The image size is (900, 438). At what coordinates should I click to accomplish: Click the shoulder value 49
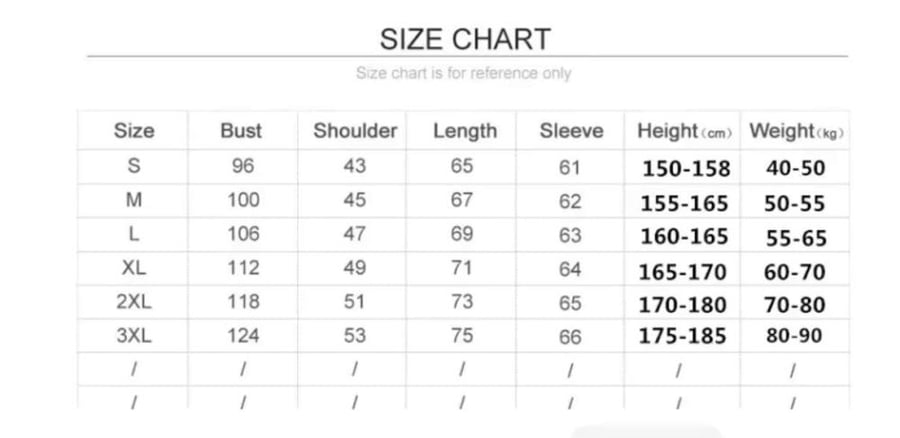coord(355,268)
